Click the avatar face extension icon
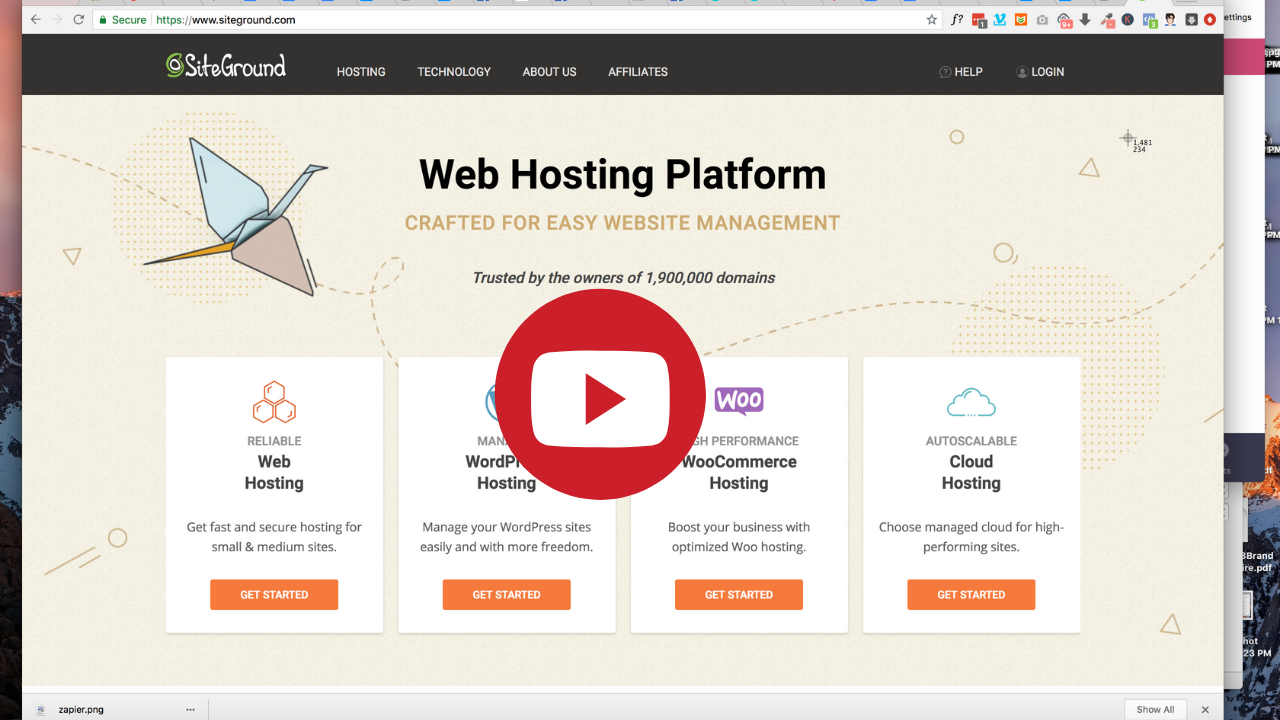The image size is (1280, 720). (x=1170, y=19)
